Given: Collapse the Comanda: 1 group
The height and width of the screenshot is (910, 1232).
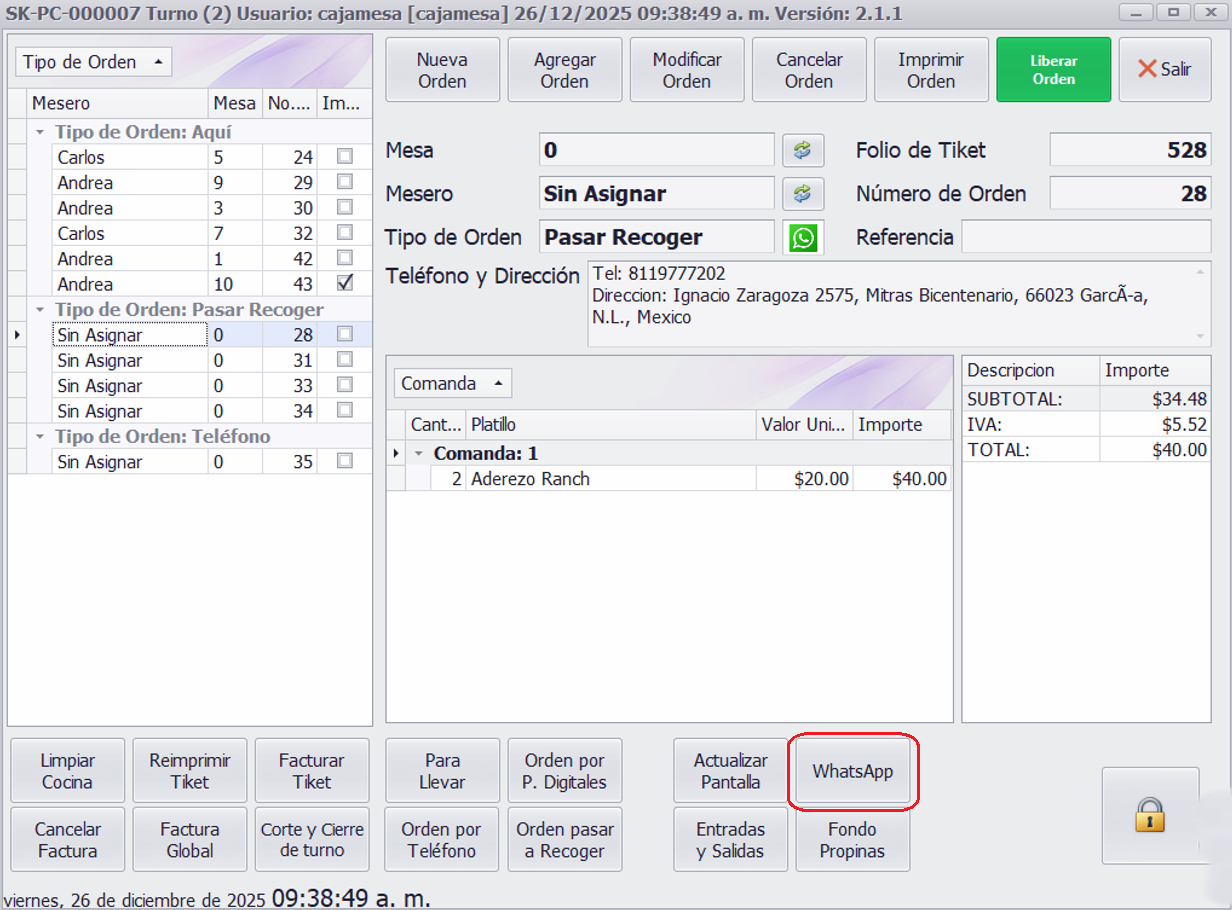Looking at the screenshot, I should (x=419, y=454).
